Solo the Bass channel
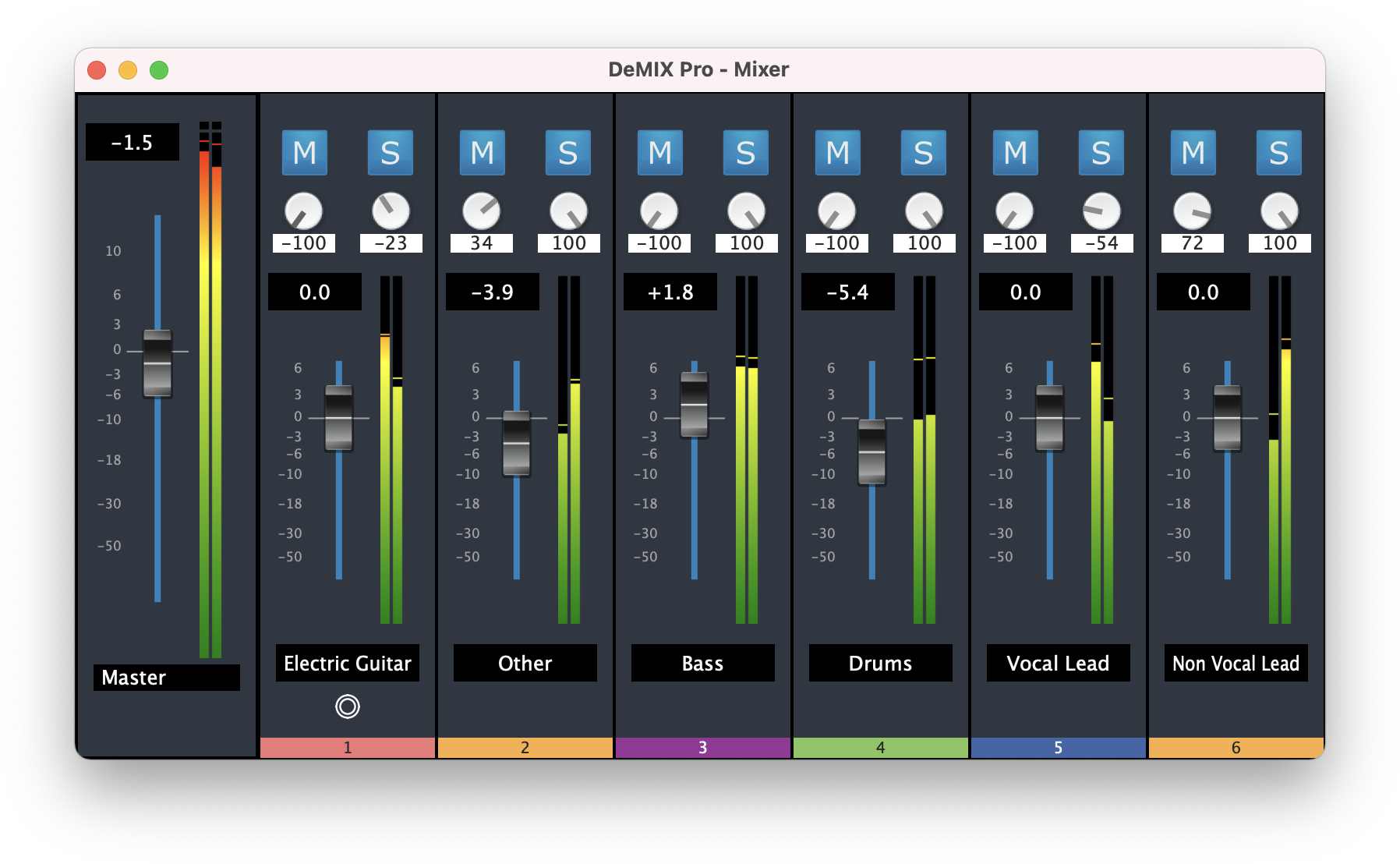Image resolution: width=1400 pixels, height=864 pixels. coord(745,153)
